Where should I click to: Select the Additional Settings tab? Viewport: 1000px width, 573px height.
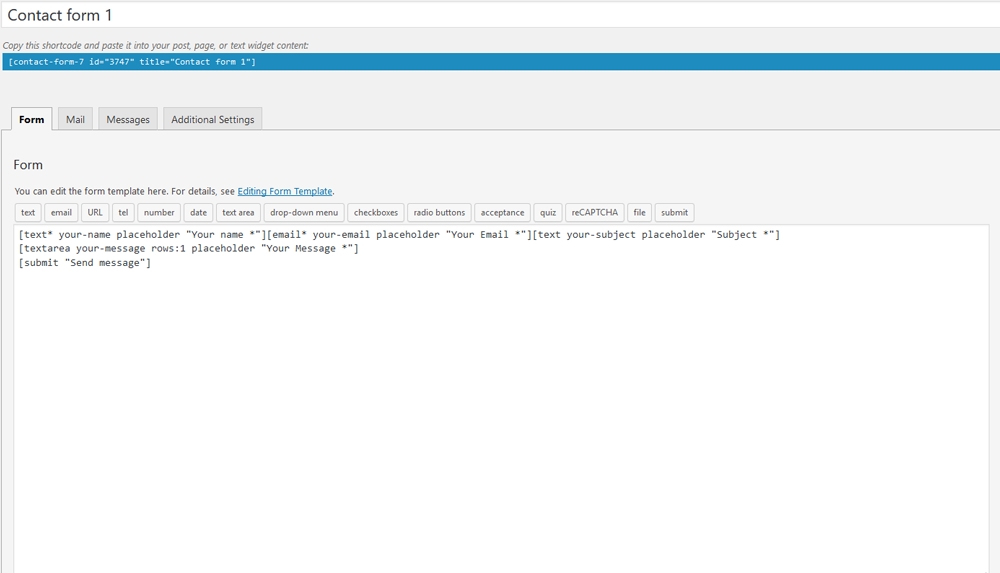pyautogui.click(x=212, y=119)
